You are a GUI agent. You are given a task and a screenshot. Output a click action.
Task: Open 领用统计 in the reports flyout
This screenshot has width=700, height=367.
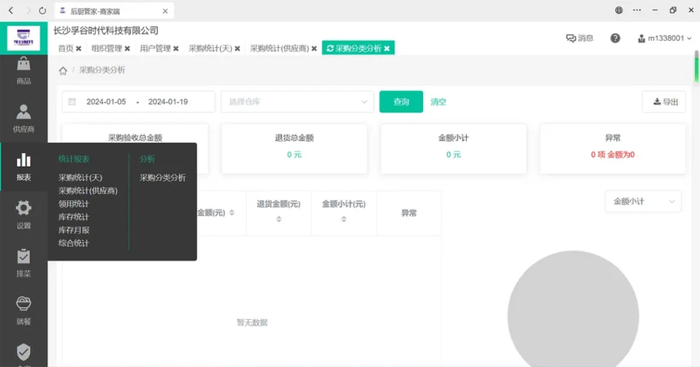click(x=74, y=204)
